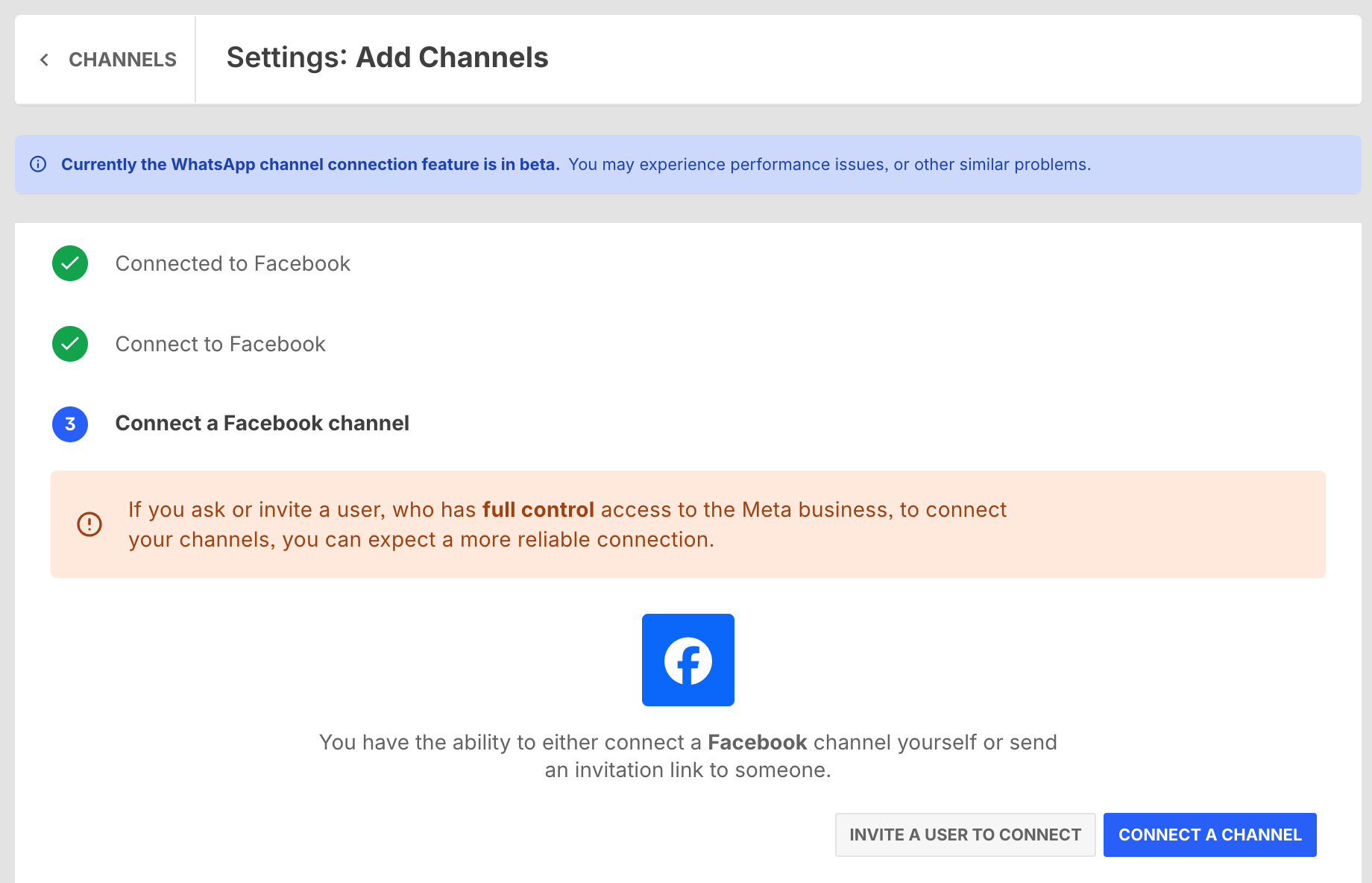This screenshot has width=1372, height=883.
Task: Click the 'You may experience performance issues' text
Action: point(829,164)
